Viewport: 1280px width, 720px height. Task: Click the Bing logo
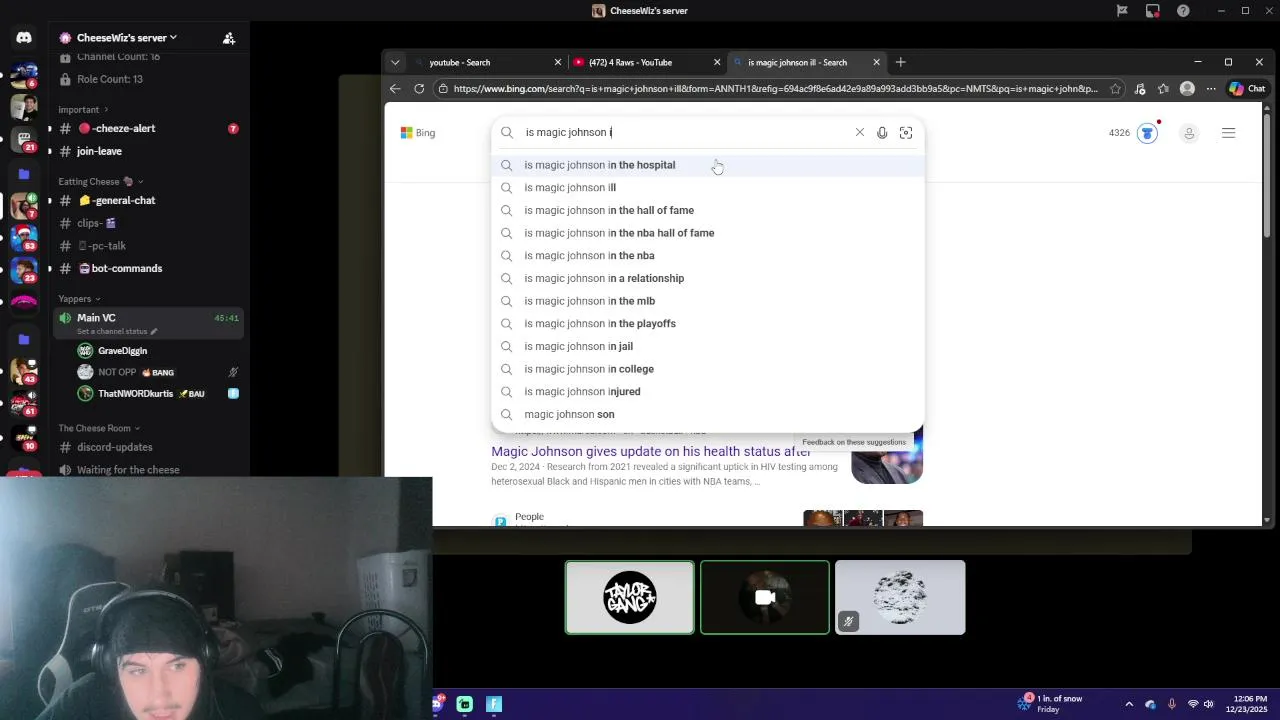click(418, 132)
